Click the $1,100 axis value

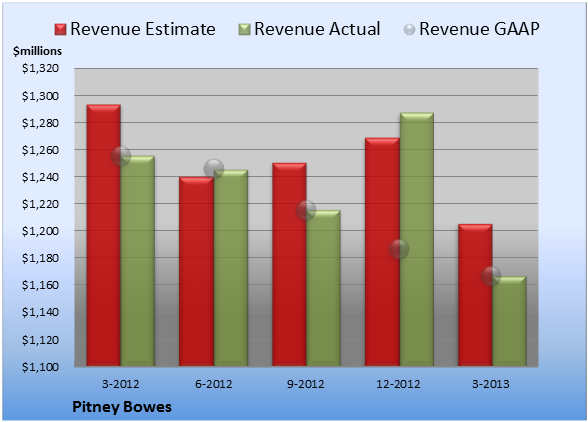(40, 367)
